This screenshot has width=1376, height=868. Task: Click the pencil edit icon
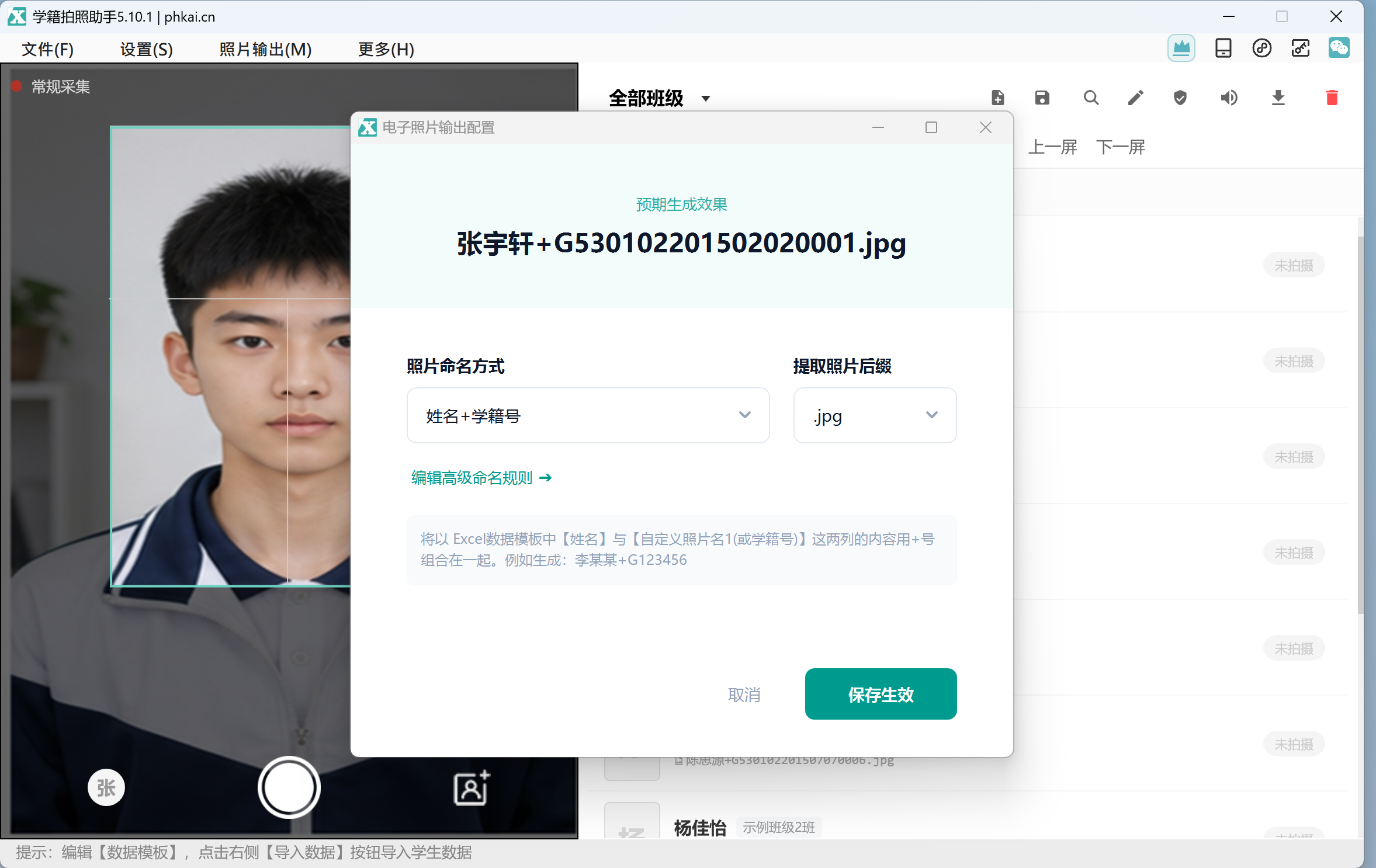tap(1135, 98)
